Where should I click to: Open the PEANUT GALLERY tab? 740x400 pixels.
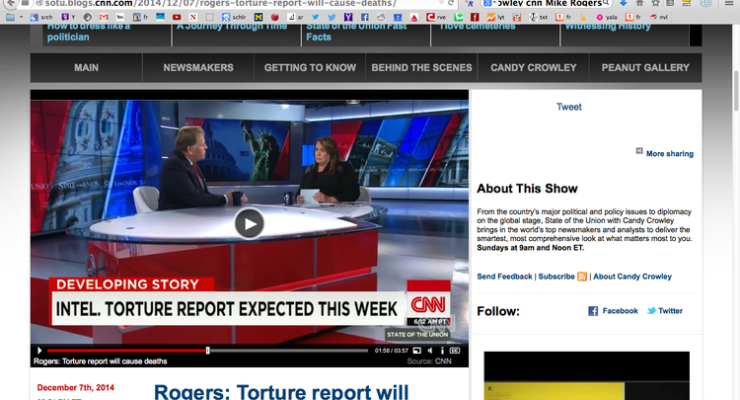(645, 67)
